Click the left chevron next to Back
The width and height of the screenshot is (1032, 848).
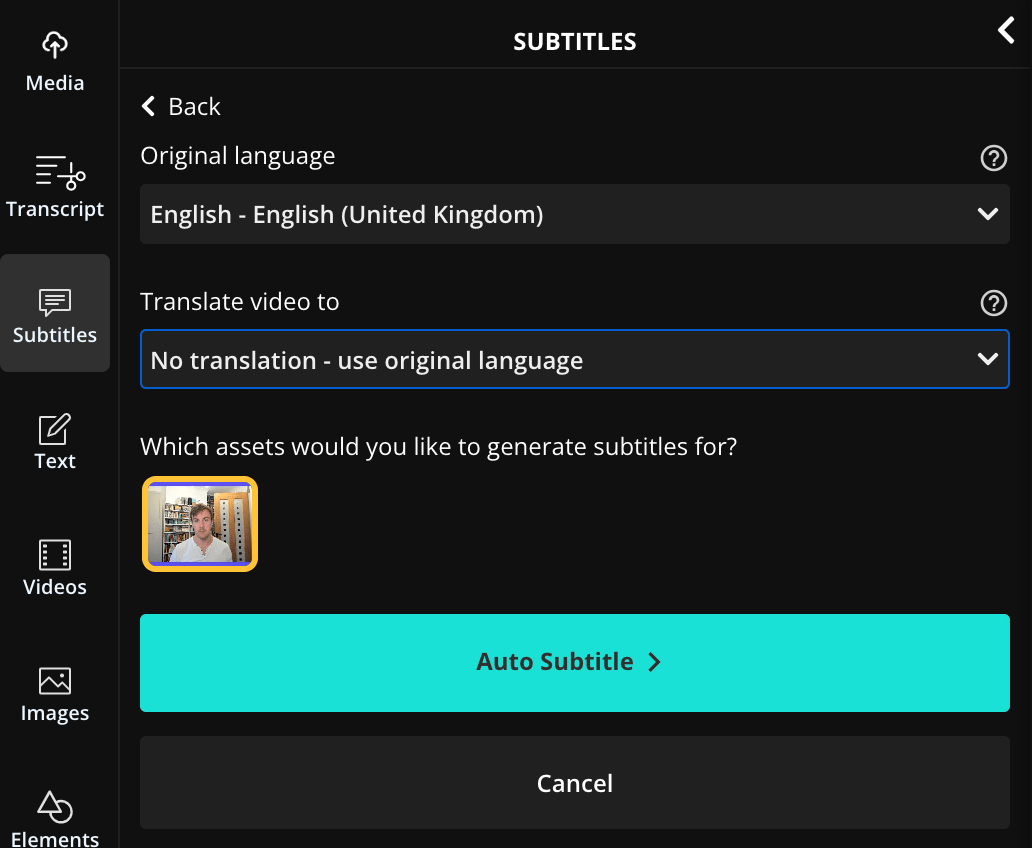click(x=149, y=107)
